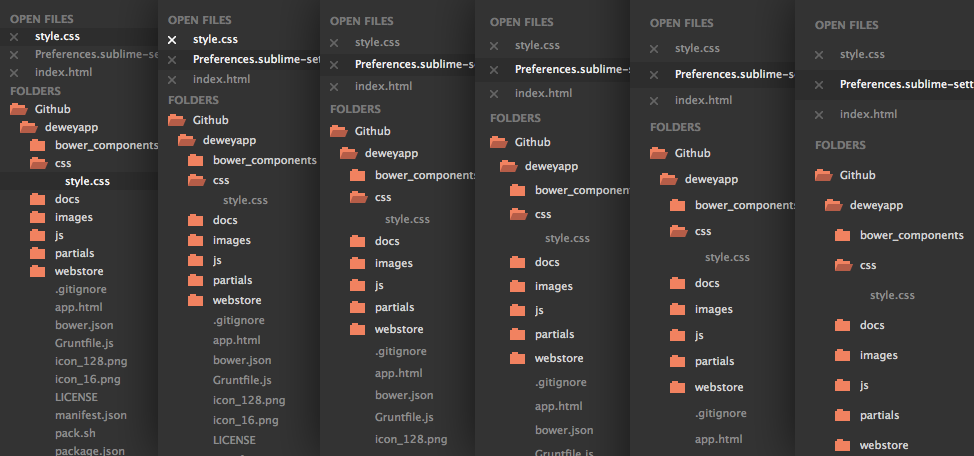The height and width of the screenshot is (456, 974).
Task: Click images folder icon in fourth panel
Action: 517,286
